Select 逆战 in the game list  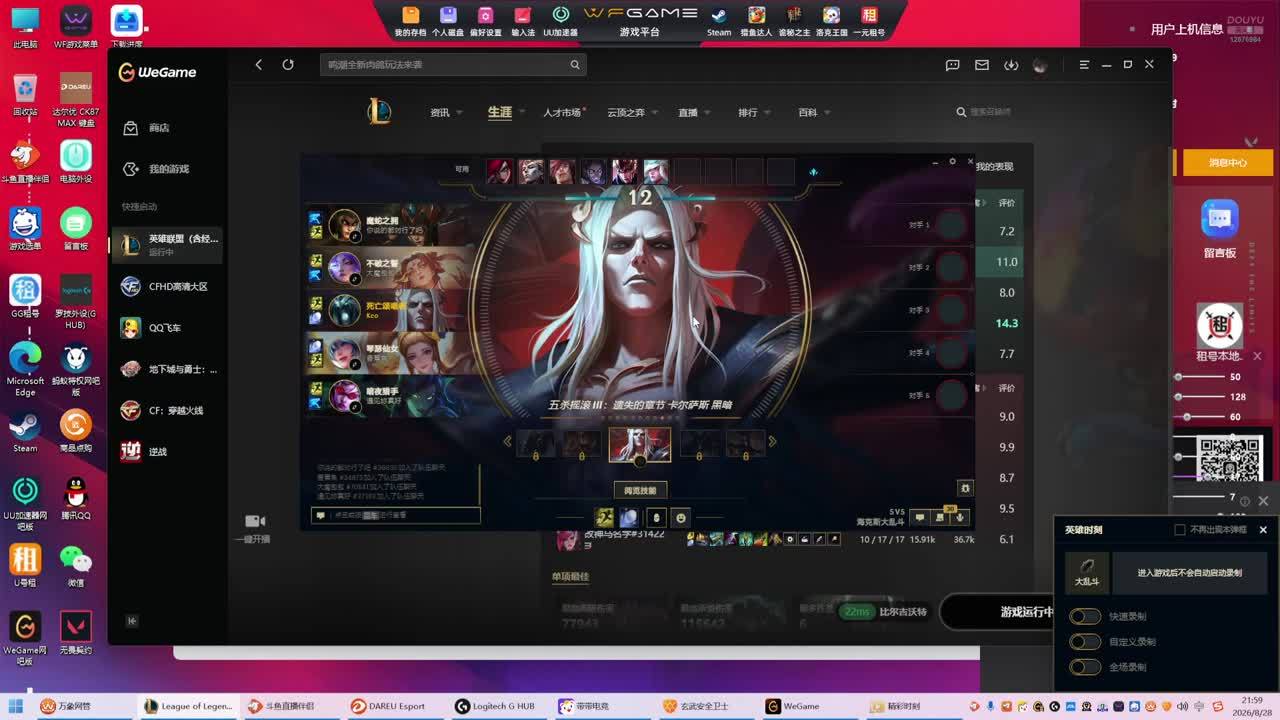pyautogui.click(x=166, y=452)
